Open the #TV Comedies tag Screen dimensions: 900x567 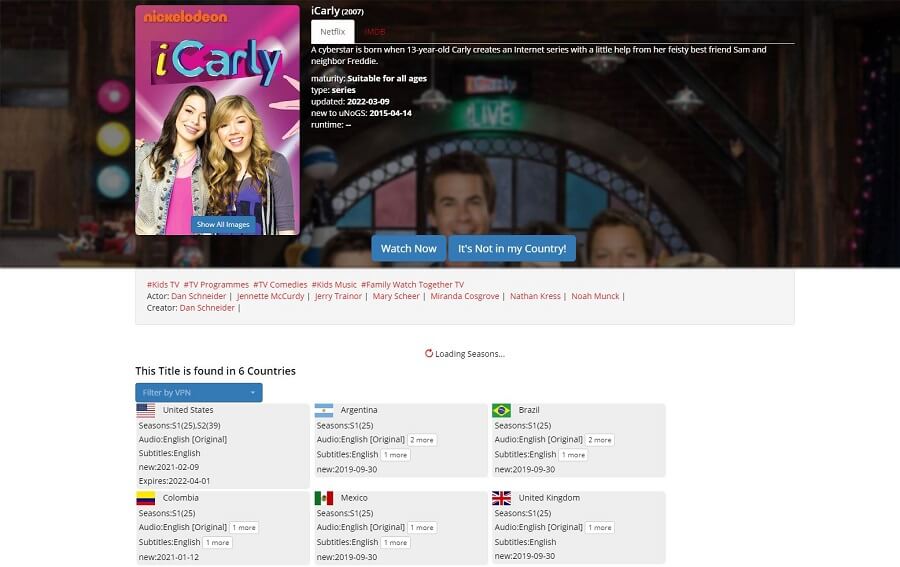pos(280,285)
